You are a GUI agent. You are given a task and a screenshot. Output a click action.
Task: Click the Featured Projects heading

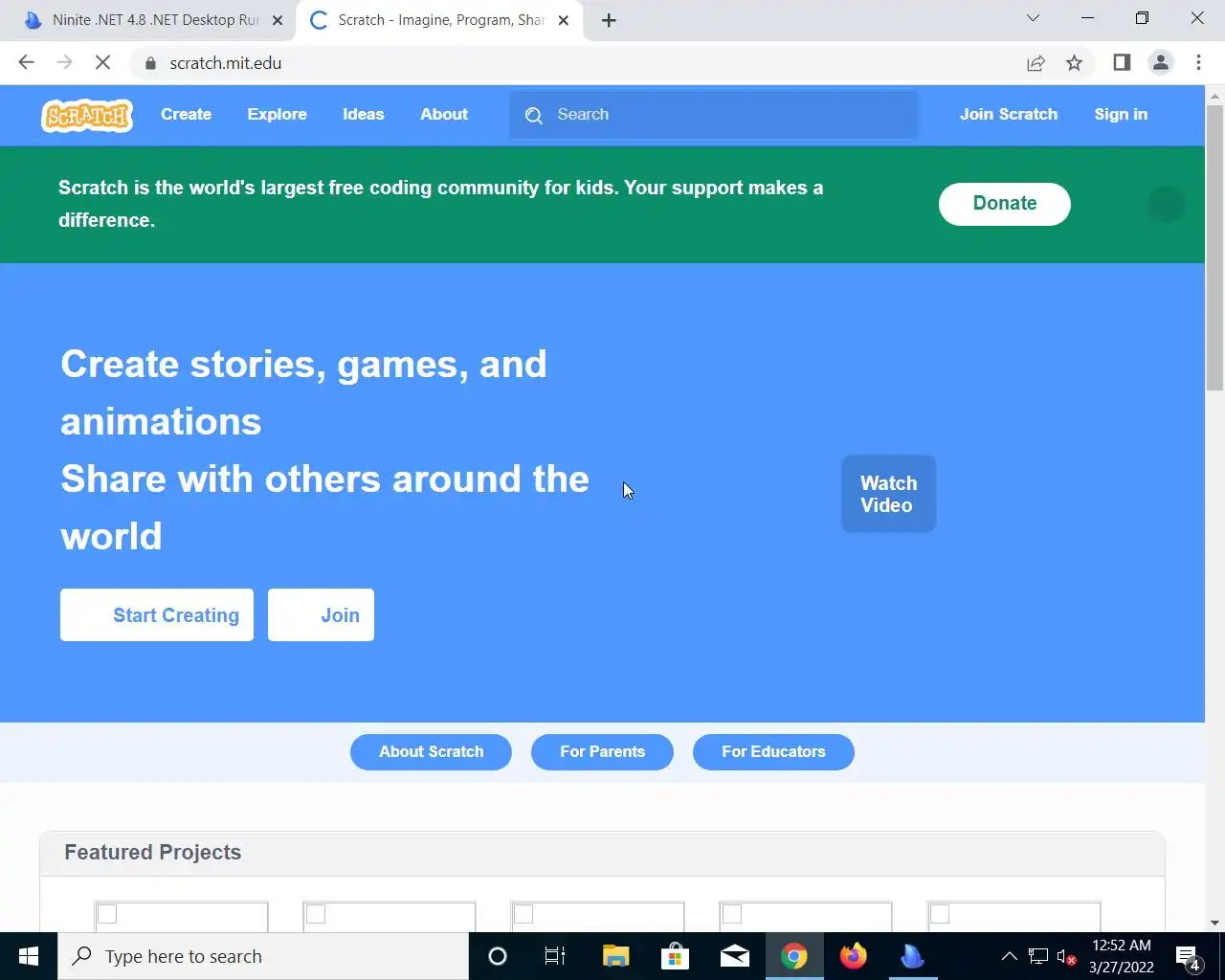pos(153,853)
